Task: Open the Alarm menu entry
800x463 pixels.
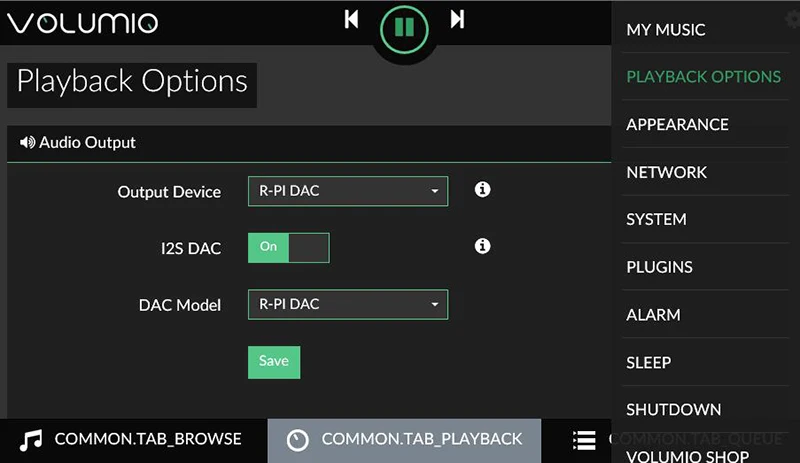Action: pyautogui.click(x=653, y=315)
